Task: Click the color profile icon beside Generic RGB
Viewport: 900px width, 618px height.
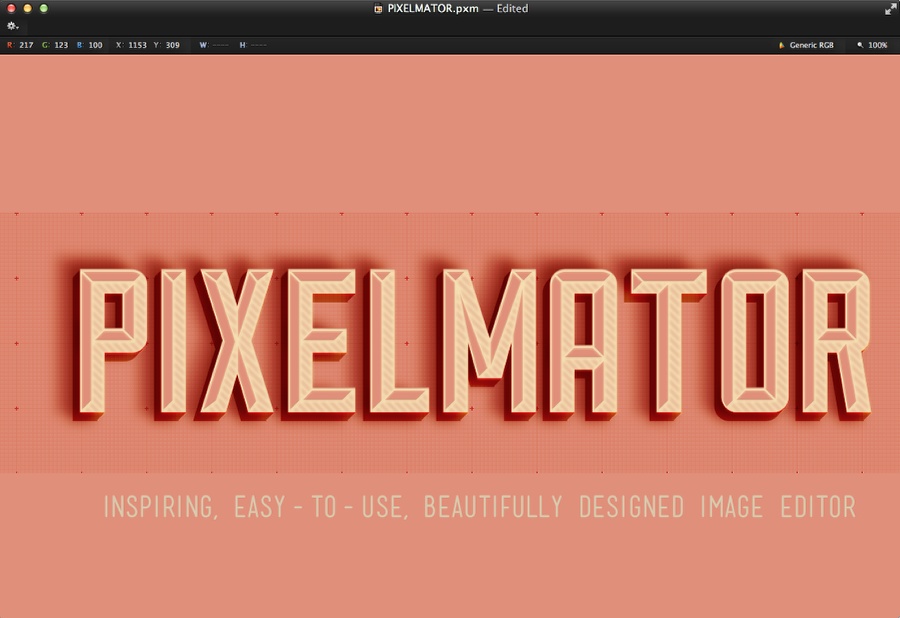Action: 781,45
